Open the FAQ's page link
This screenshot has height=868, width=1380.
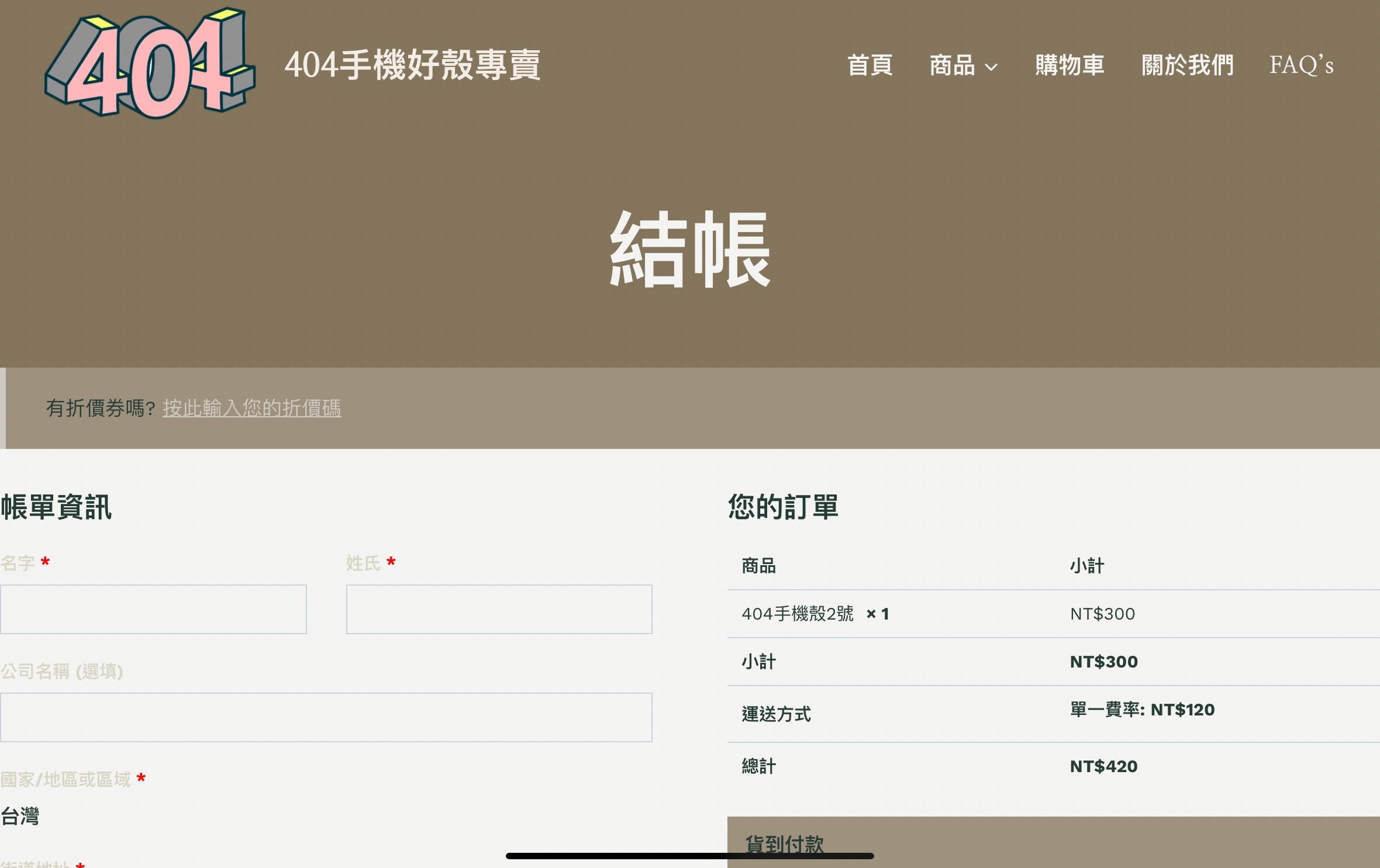(1301, 65)
